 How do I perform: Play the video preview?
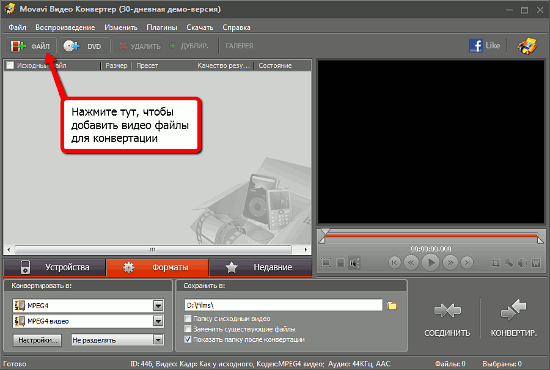431,262
